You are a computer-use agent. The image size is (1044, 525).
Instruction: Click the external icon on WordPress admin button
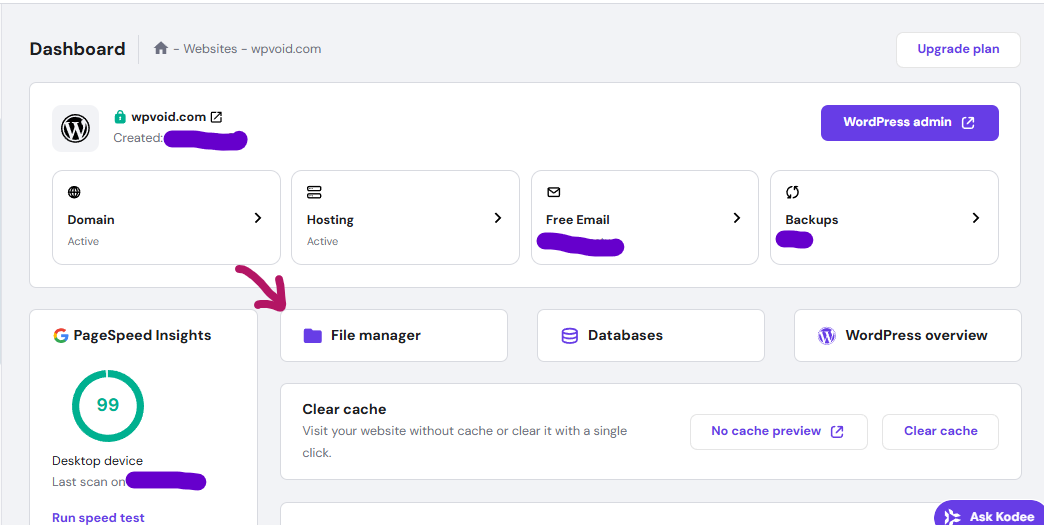click(x=968, y=122)
